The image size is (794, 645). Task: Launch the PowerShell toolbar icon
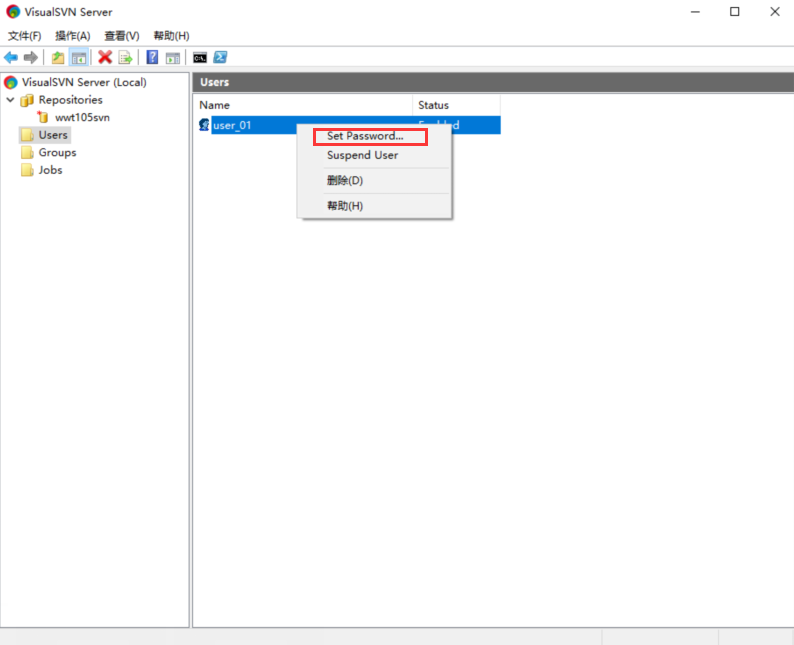pyautogui.click(x=220, y=58)
